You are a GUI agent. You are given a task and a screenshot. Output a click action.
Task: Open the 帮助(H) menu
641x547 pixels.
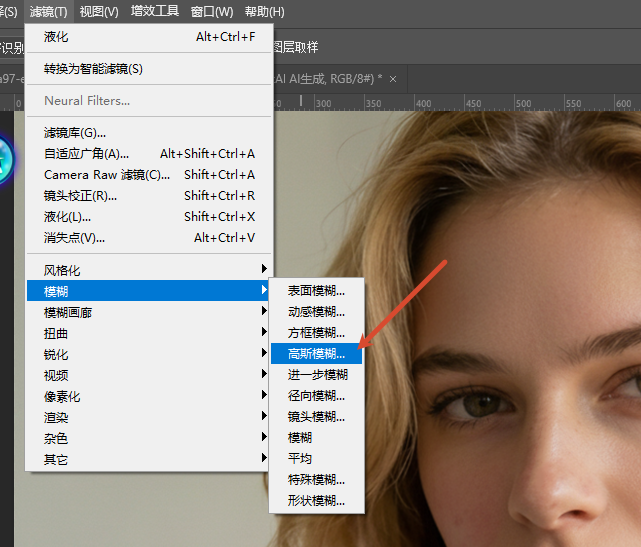264,11
